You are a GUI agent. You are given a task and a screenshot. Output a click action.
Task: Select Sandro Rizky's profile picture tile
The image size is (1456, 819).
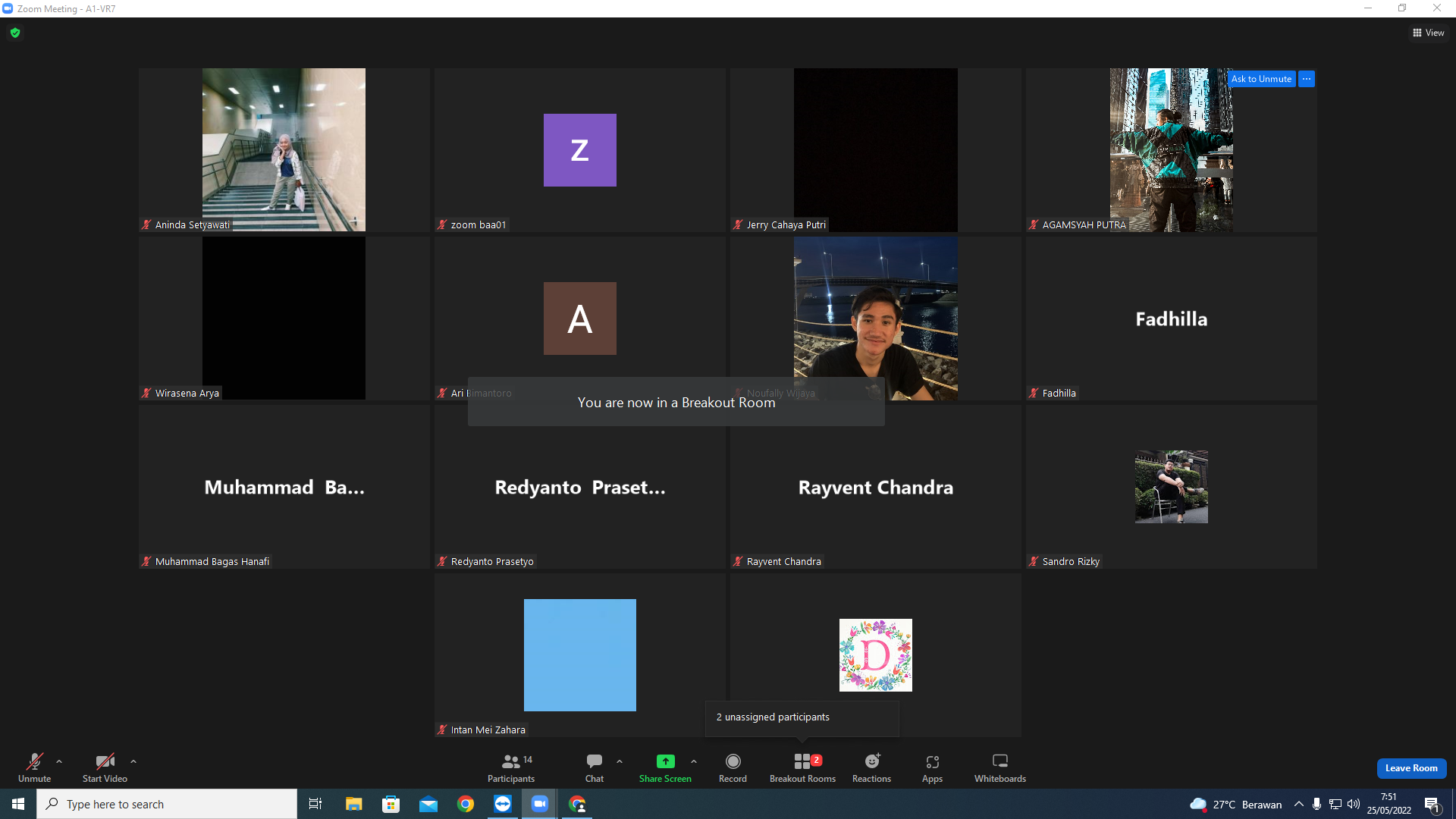pos(1172,487)
